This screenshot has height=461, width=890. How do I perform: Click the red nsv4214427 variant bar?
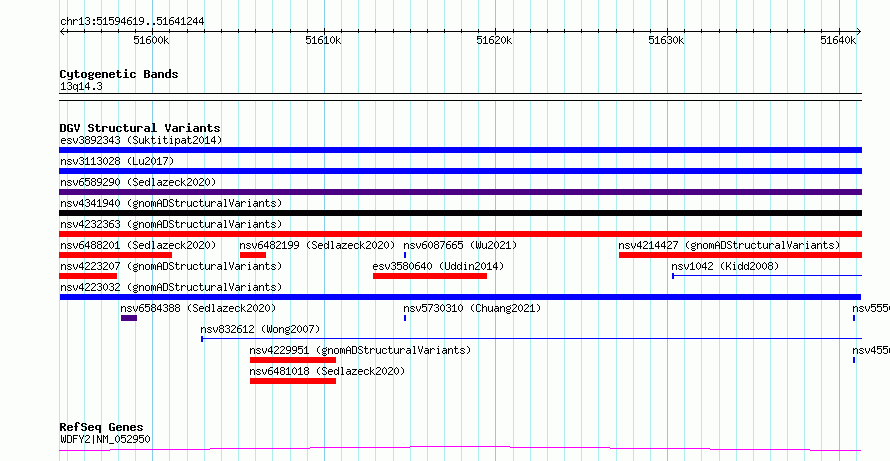click(x=740, y=255)
